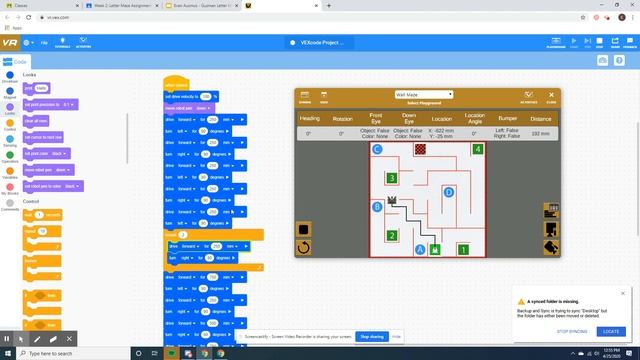Close the Screencastify drawing toolbar
Screen dimensions: 640x360
(69, 339)
